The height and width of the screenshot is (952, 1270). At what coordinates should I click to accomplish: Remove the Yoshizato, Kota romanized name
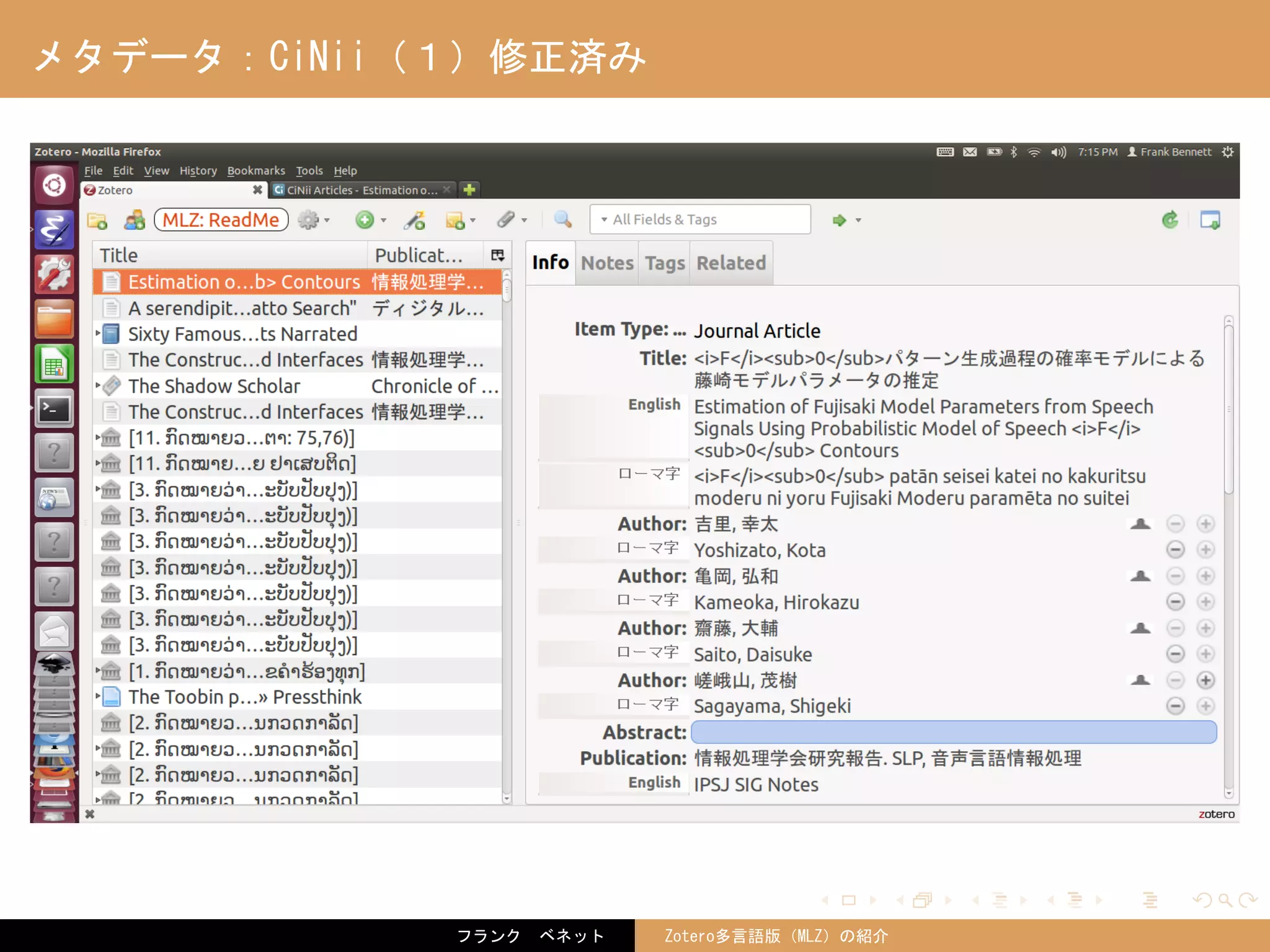tap(1175, 550)
